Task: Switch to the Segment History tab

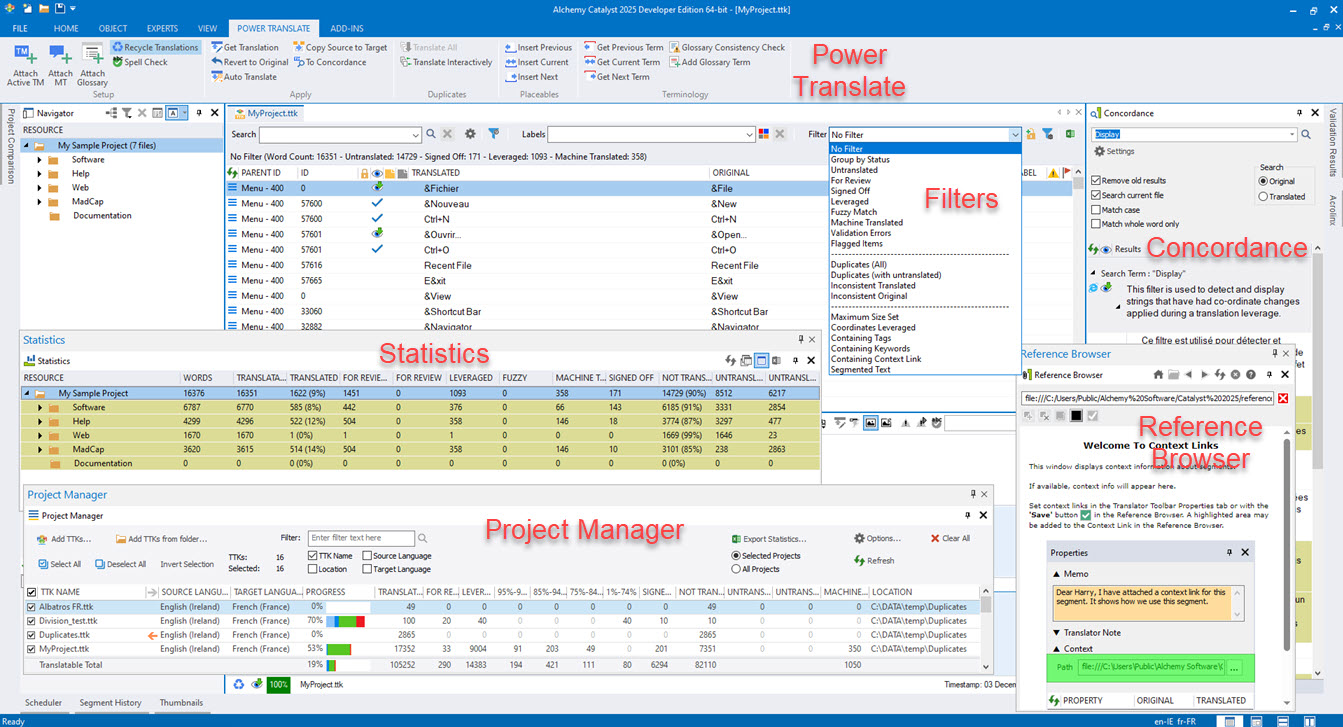Action: [110, 703]
